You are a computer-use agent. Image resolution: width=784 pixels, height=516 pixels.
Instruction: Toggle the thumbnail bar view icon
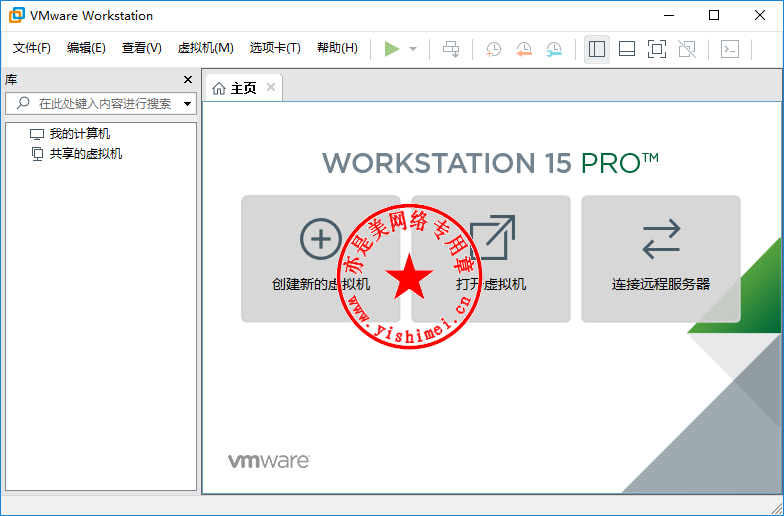[x=627, y=49]
